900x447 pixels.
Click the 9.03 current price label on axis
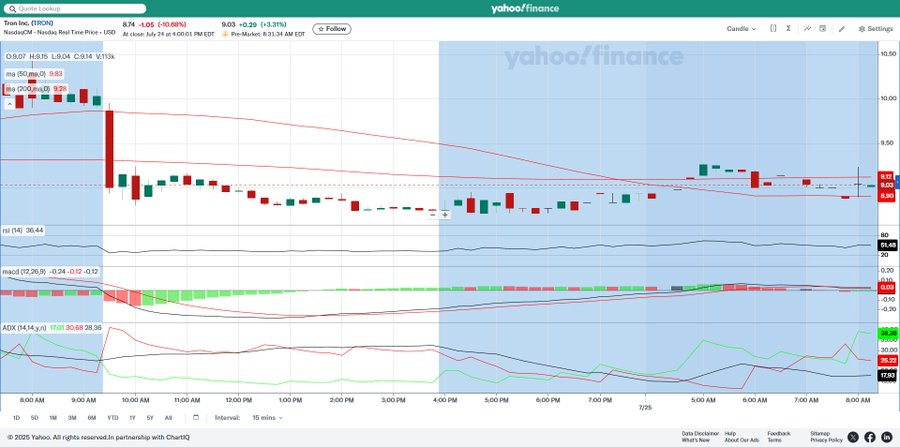(886, 185)
